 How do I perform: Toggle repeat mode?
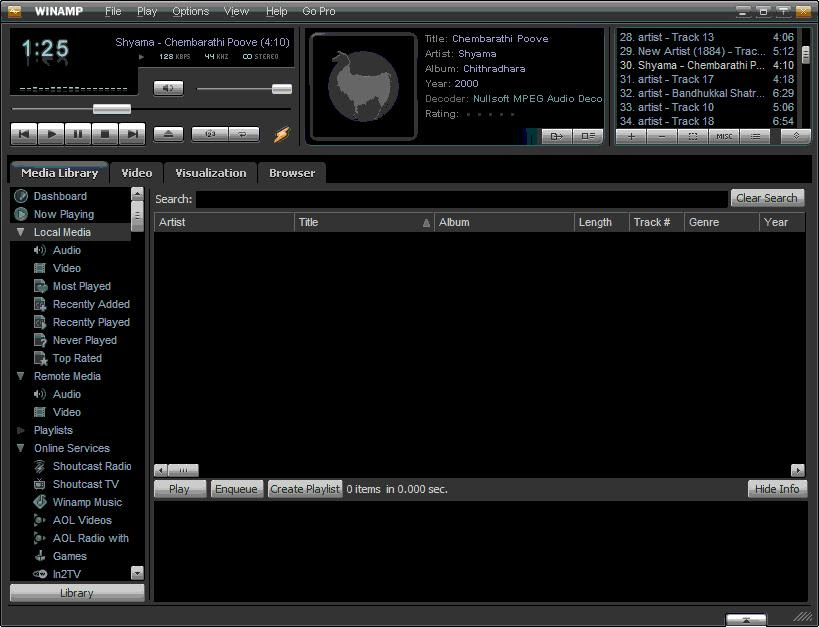coord(243,134)
